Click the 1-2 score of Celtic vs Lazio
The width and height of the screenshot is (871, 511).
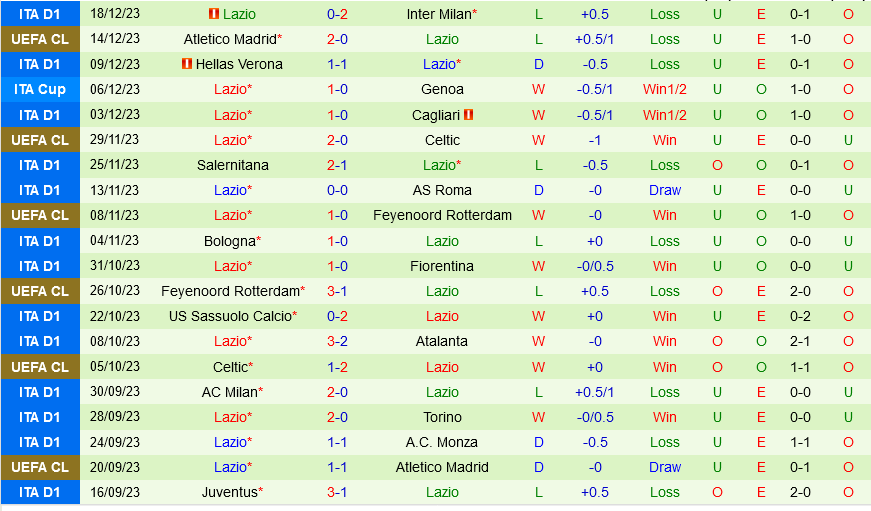(337, 367)
